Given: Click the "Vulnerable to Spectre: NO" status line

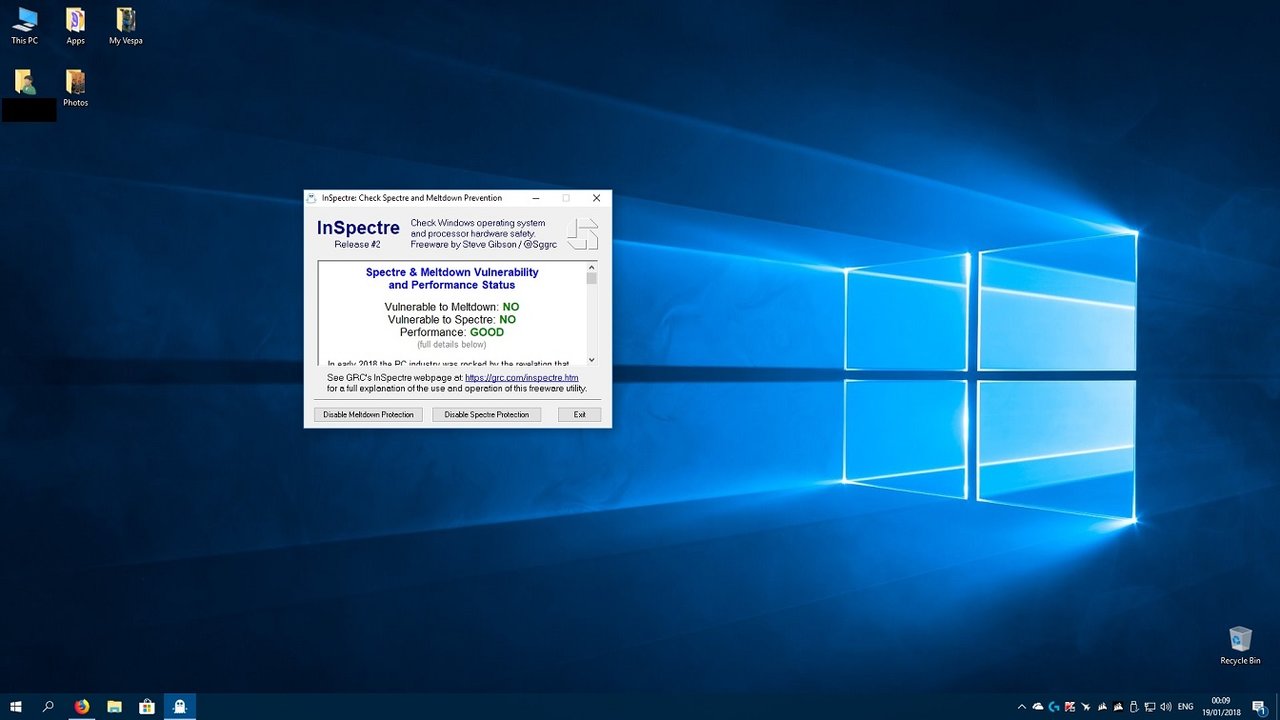Looking at the screenshot, I should pos(452,319).
